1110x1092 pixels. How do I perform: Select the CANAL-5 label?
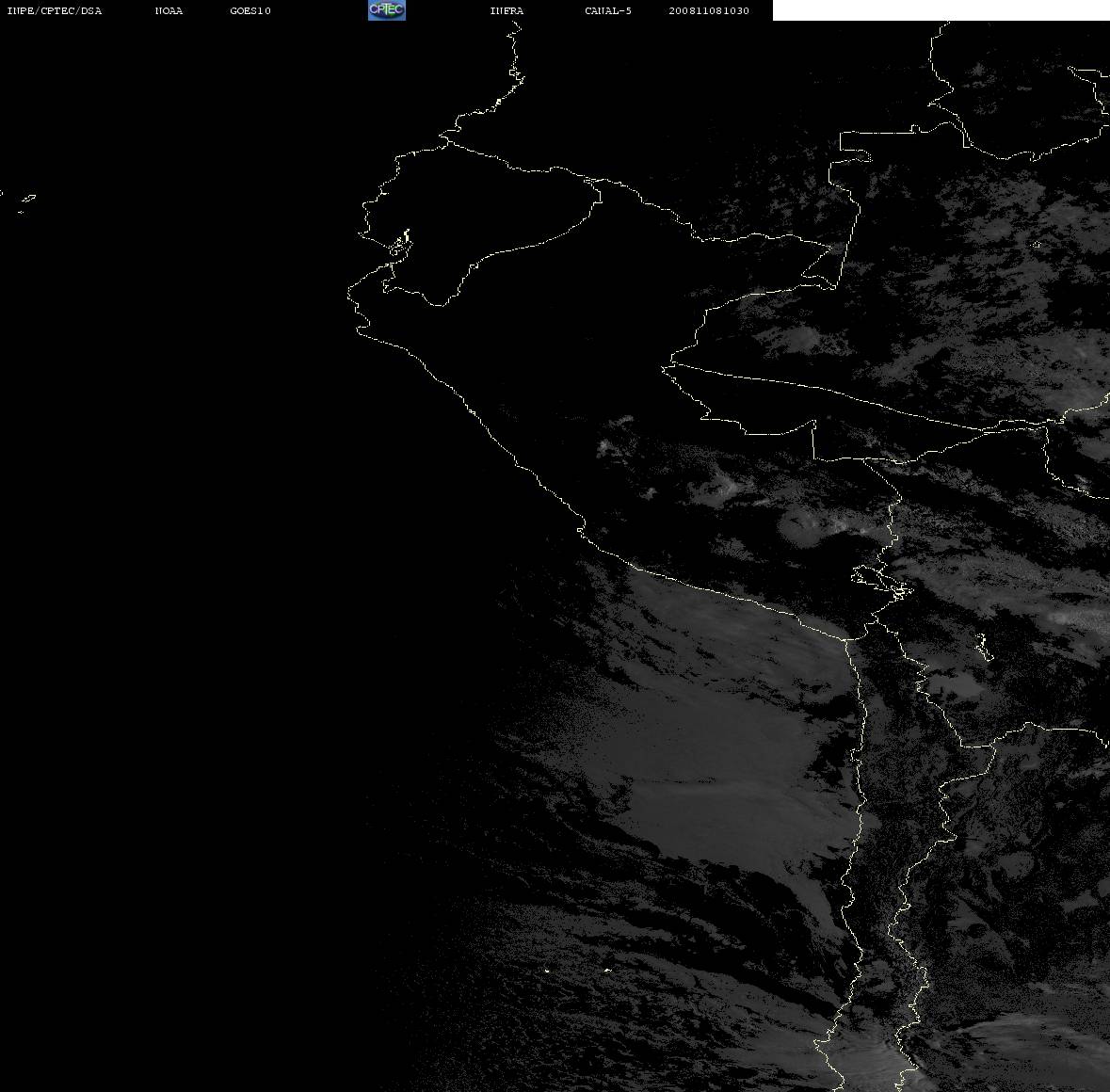coord(607,10)
